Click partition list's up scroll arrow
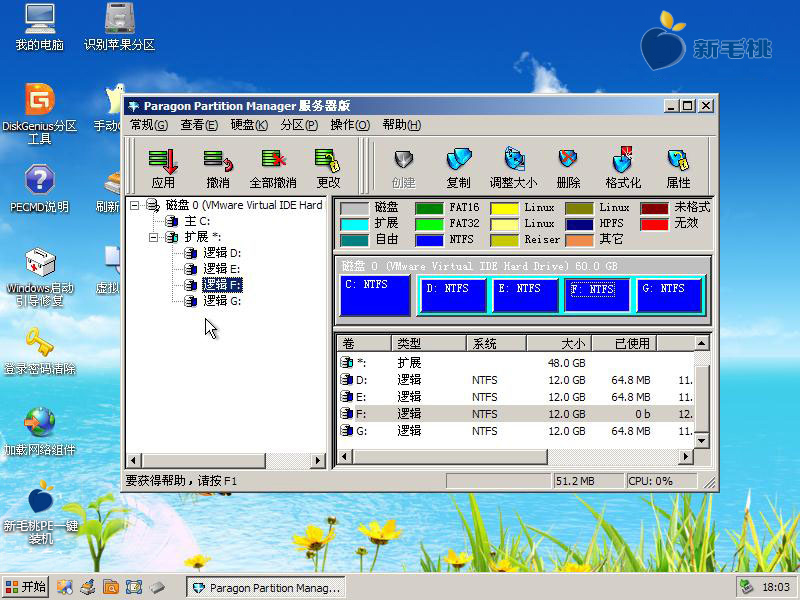This screenshot has height=600, width=800. point(702,343)
